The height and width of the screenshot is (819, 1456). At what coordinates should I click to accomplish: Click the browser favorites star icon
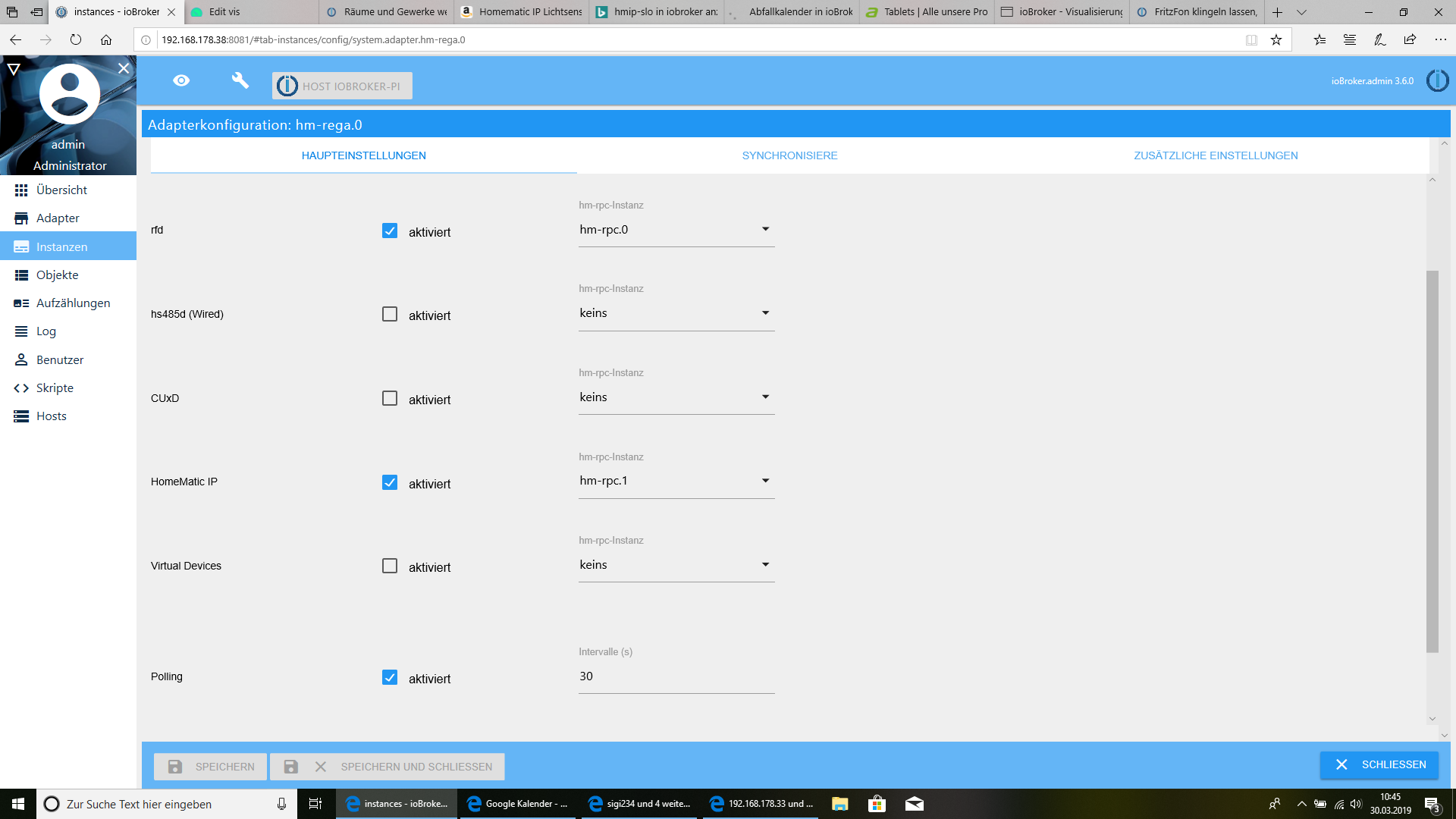[x=1276, y=39]
